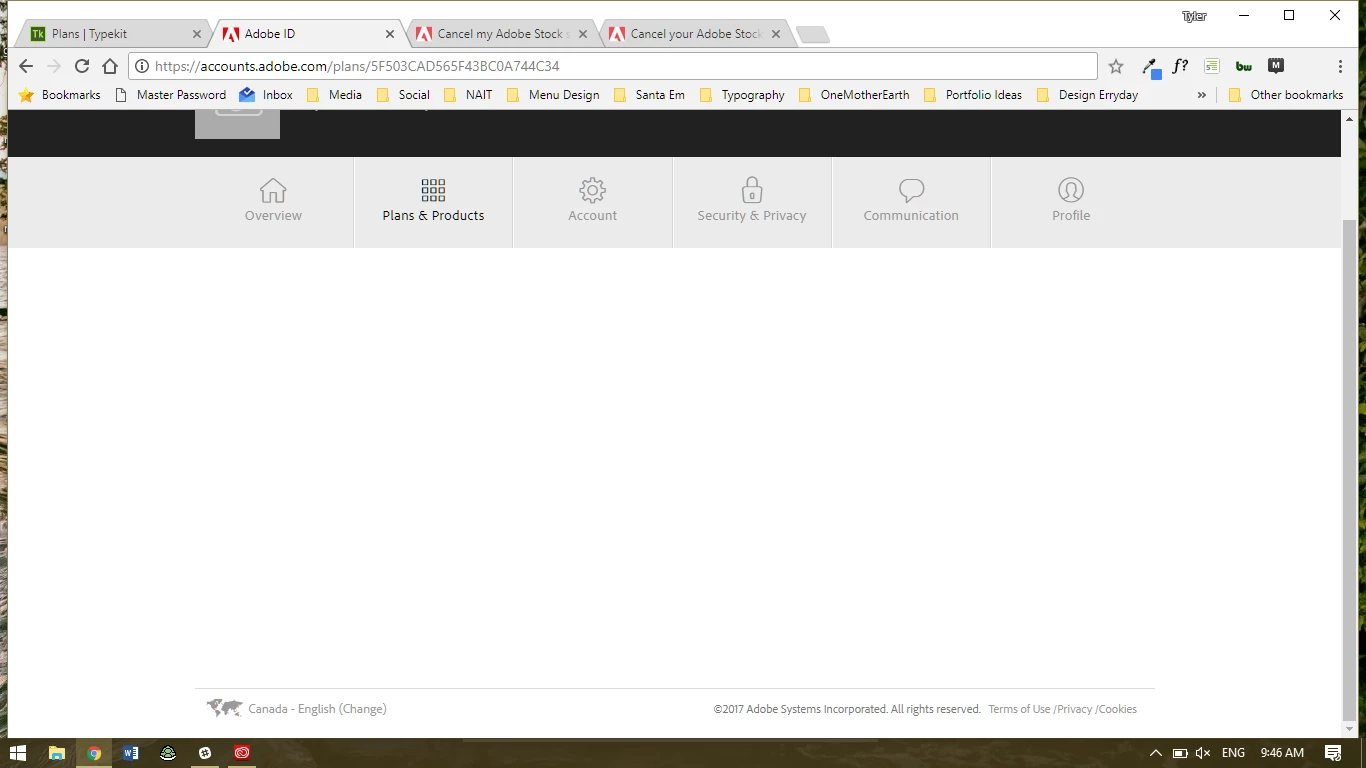Open the Overview section

click(x=273, y=201)
